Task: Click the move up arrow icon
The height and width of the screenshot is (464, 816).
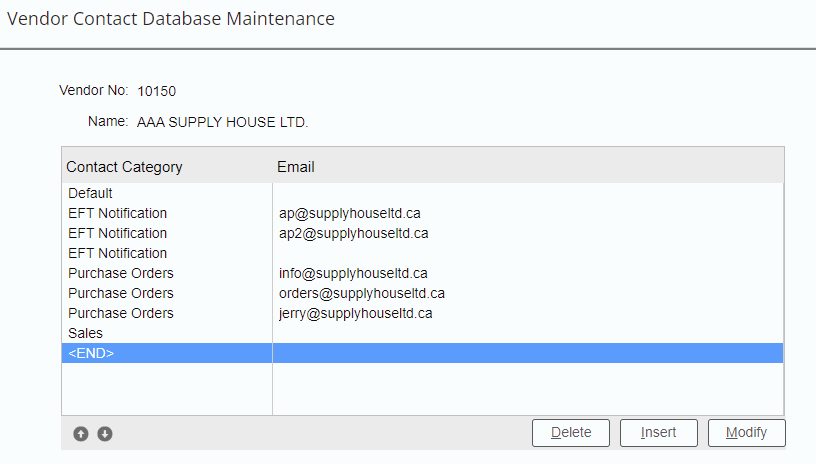Action: click(x=81, y=434)
